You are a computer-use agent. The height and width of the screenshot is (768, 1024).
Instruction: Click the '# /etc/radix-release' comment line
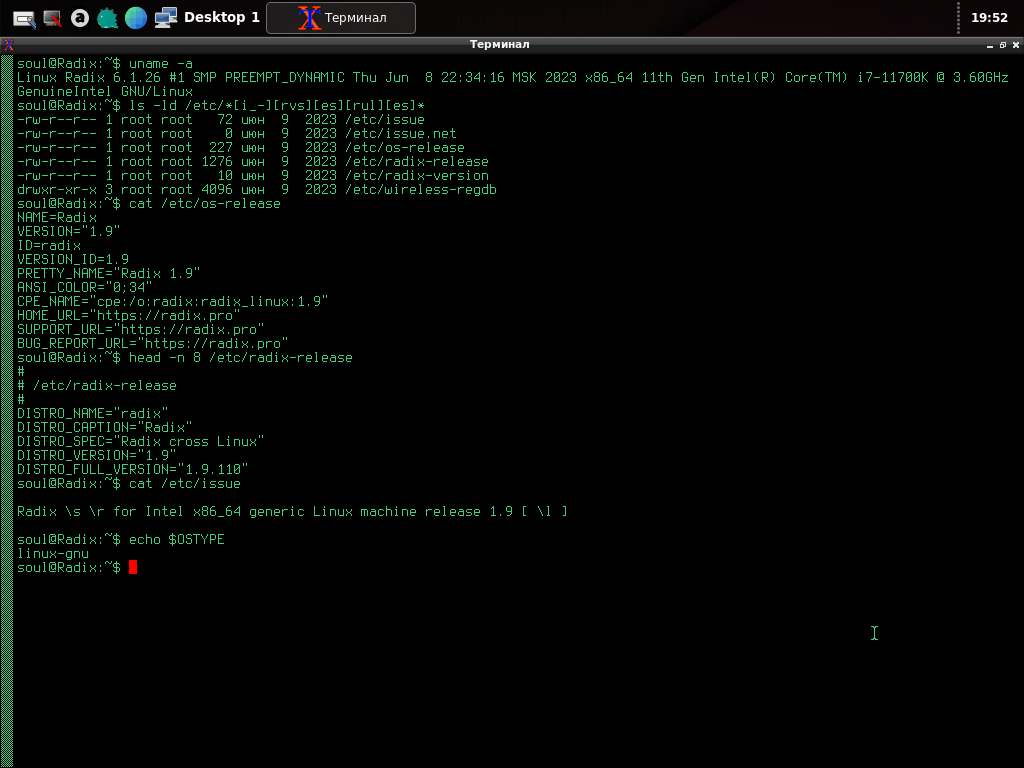pyautogui.click(x=97, y=385)
